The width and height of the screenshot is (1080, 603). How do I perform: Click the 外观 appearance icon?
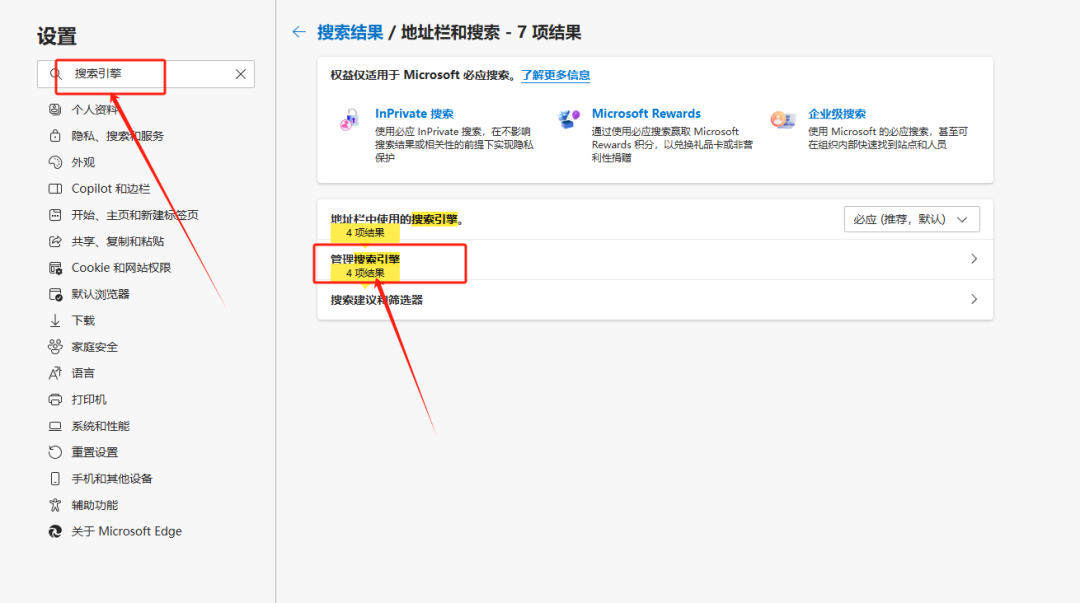55,162
